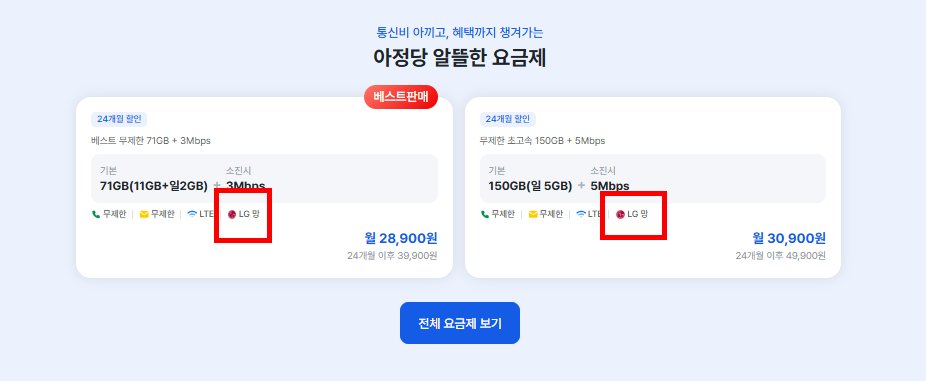Click the LG logo icon in 150GB plan
This screenshot has height=381, width=926.
tap(621, 214)
